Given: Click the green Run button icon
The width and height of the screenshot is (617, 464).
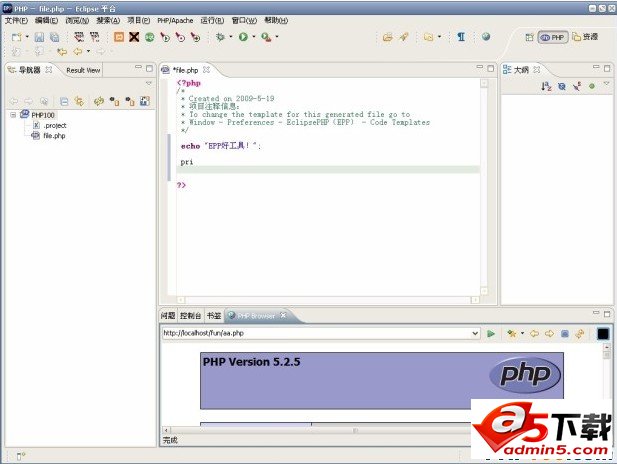Looking at the screenshot, I should pos(243,37).
